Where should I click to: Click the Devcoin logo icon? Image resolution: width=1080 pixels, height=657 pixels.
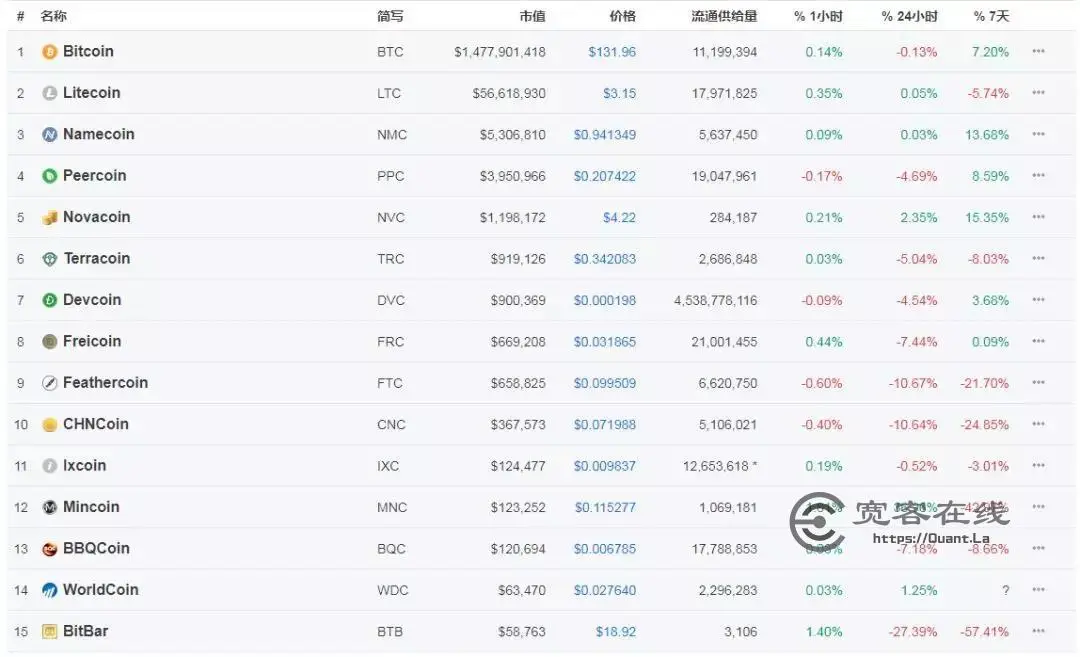click(50, 300)
